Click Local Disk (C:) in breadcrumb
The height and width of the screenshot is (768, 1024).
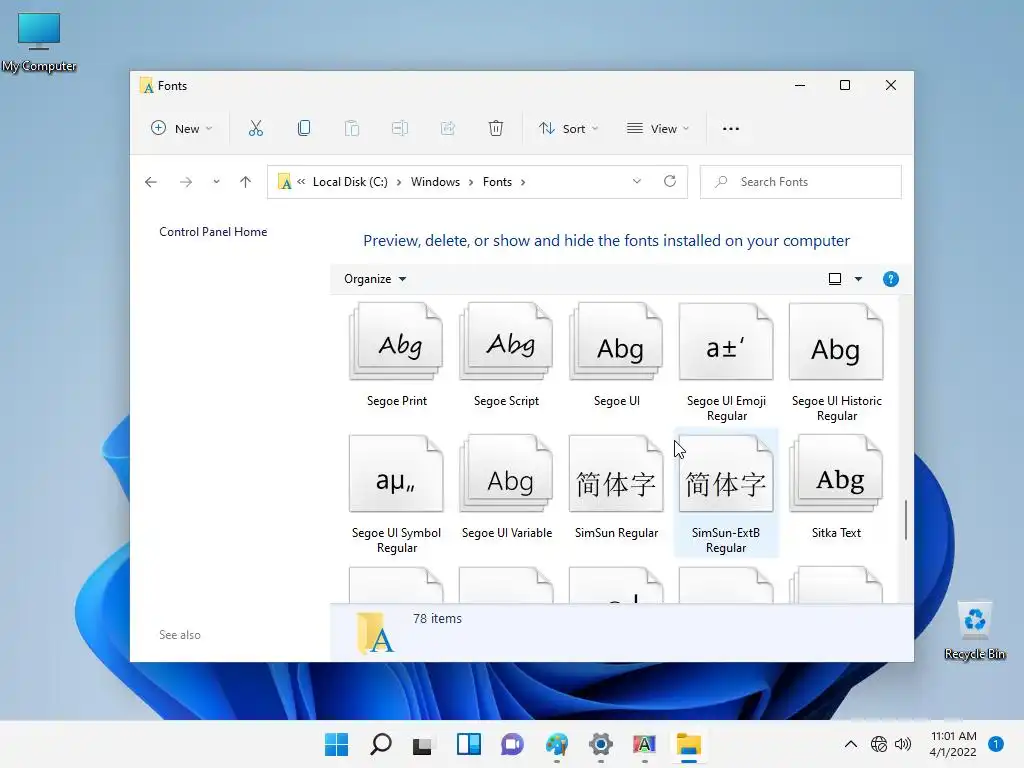[x=350, y=182]
